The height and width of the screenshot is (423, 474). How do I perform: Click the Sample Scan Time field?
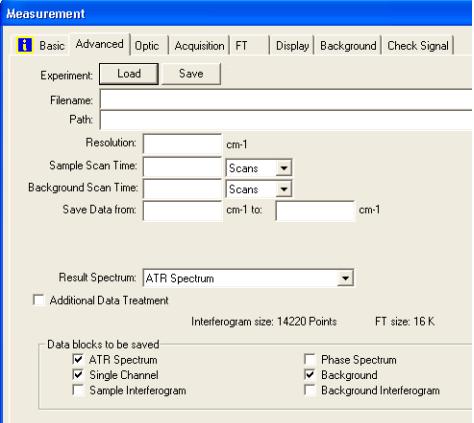182,167
